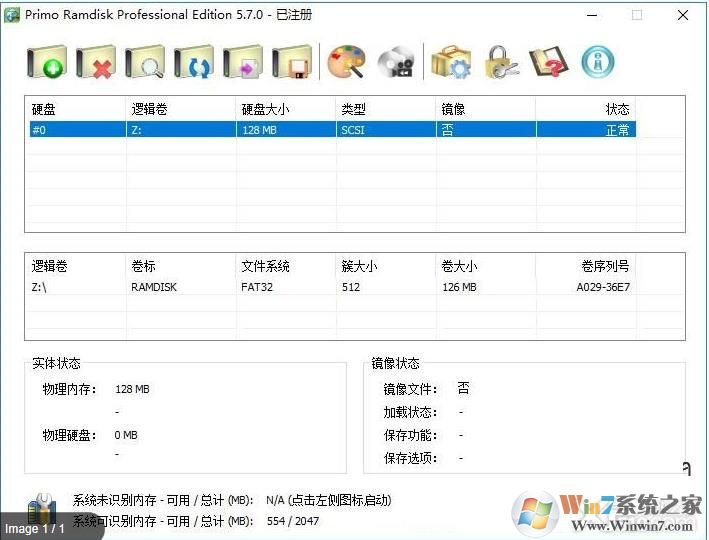Click the refresh disk icon with blue arrows
The width and height of the screenshot is (709, 540).
tap(194, 62)
